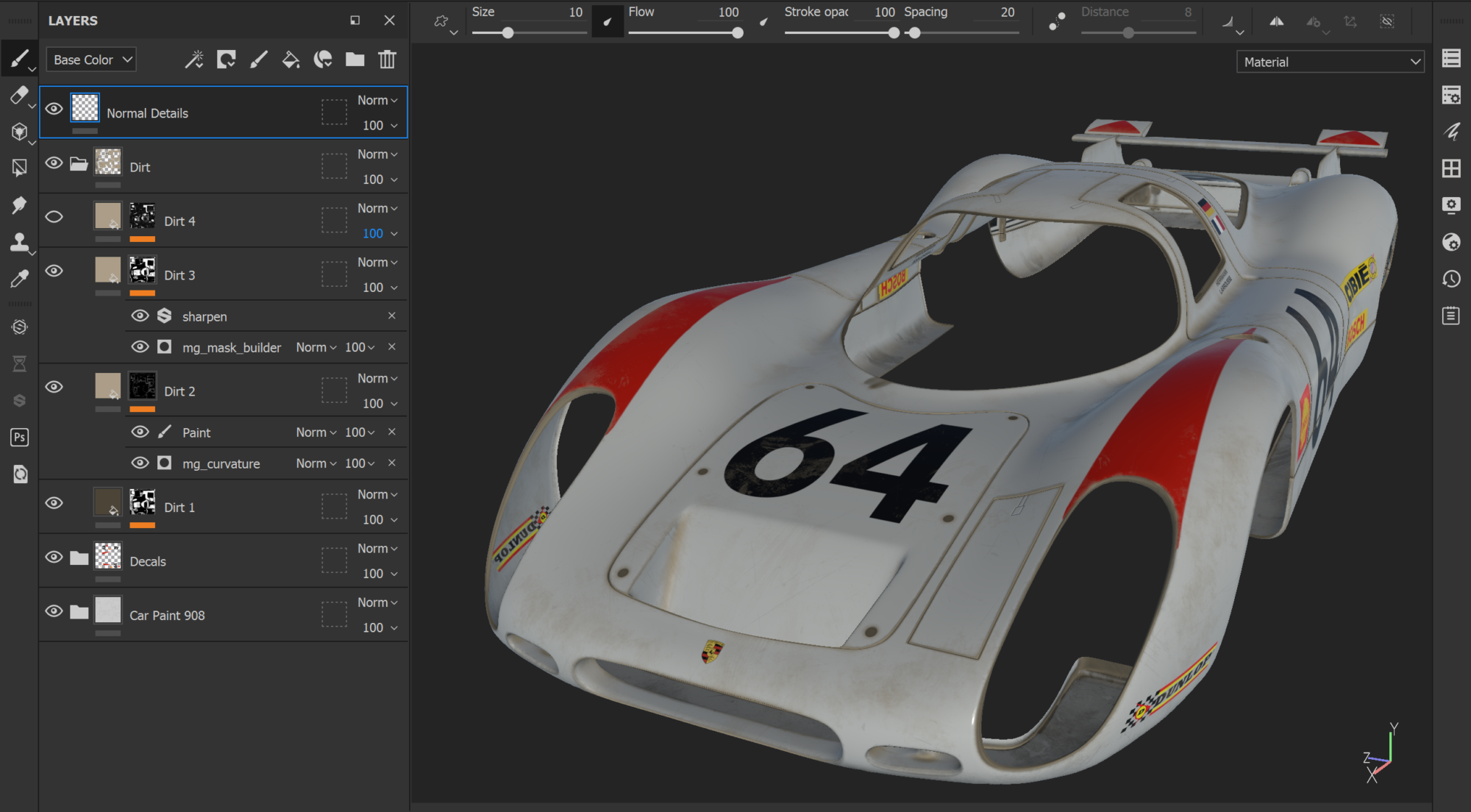Viewport: 1471px width, 812px height.
Task: Open the Material viewport mode dropdown
Action: pos(1331,63)
